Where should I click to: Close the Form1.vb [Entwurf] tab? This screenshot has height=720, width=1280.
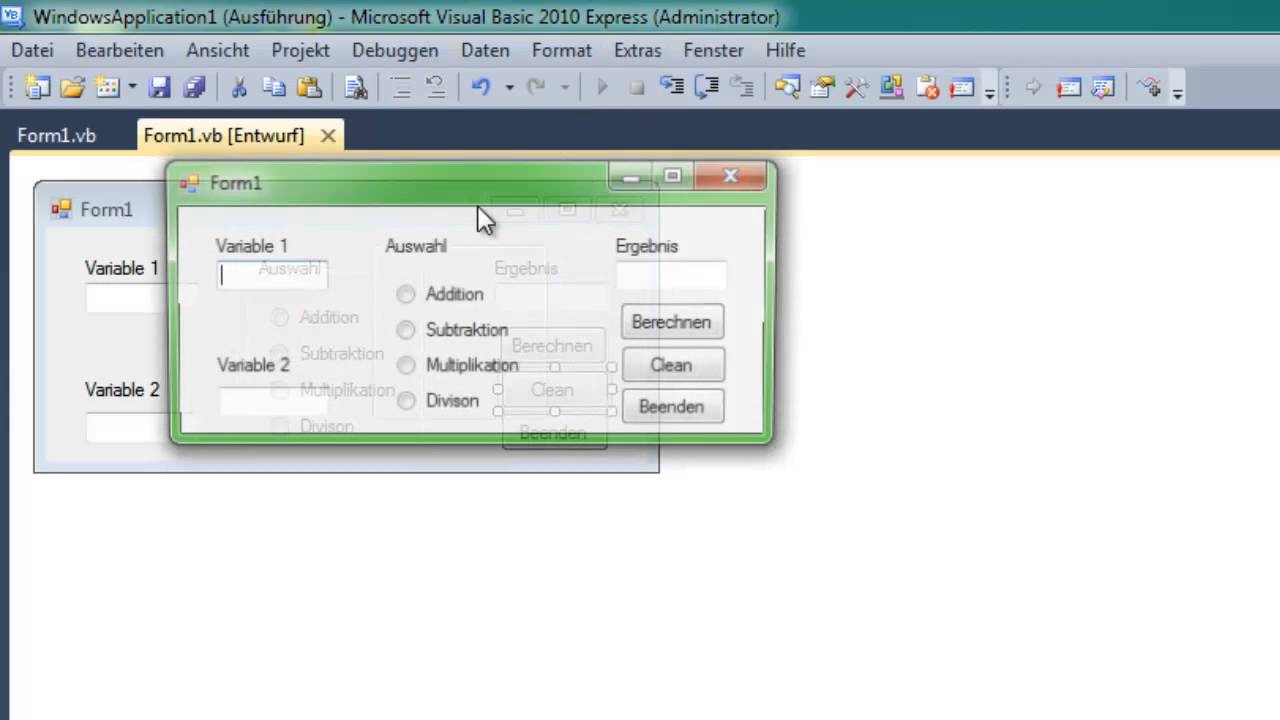328,136
